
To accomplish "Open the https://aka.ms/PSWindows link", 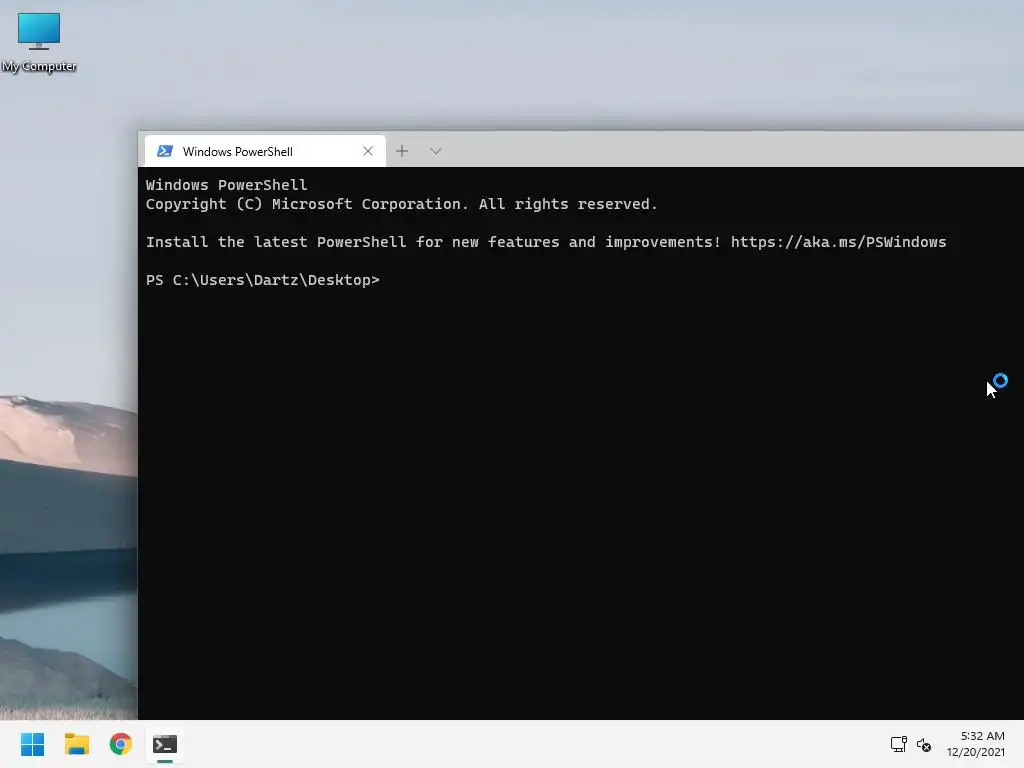I will tap(838, 242).
